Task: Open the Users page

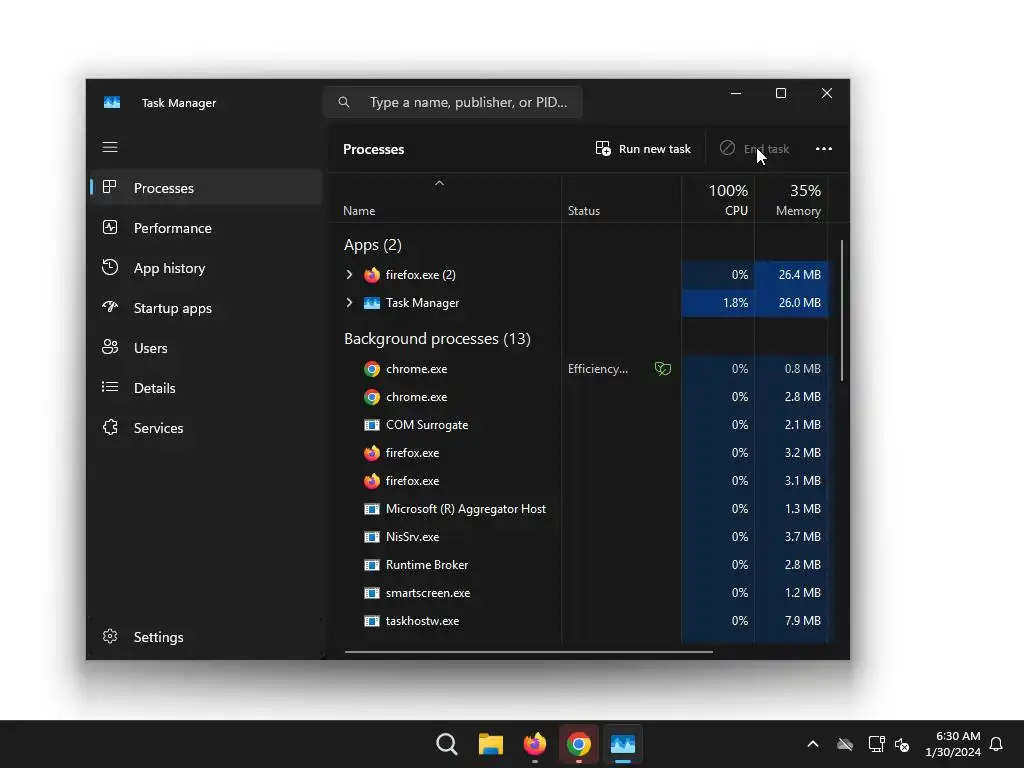Action: pyautogui.click(x=206, y=347)
